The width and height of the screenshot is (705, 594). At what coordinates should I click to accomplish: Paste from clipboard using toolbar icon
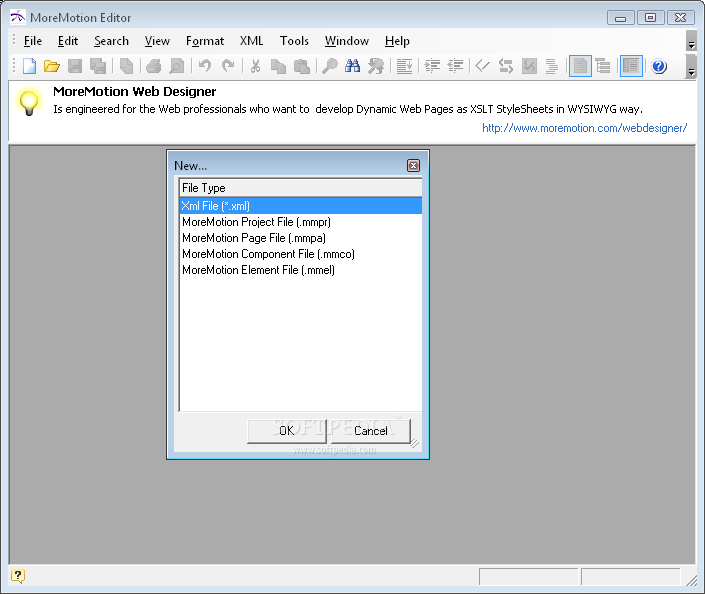pos(302,66)
